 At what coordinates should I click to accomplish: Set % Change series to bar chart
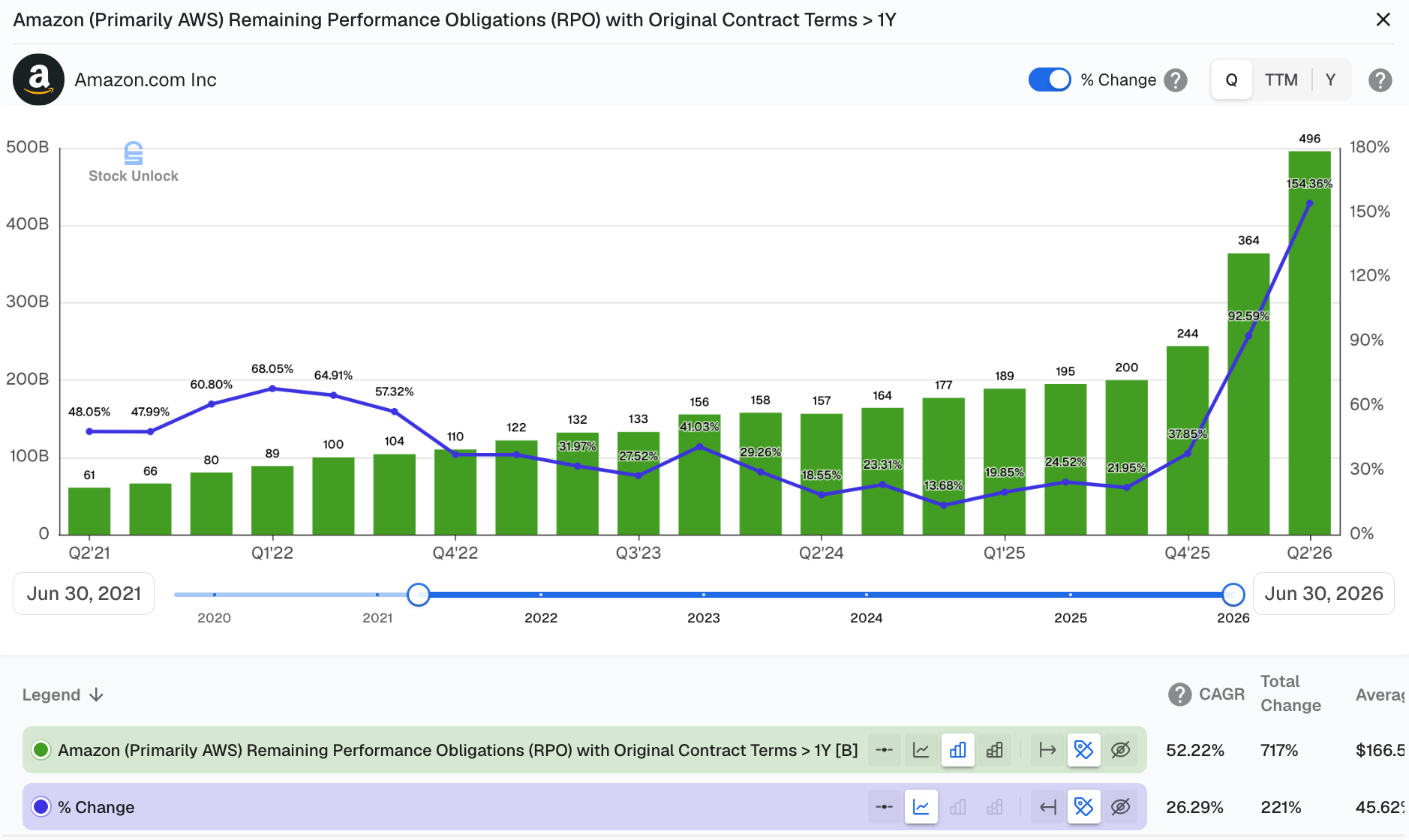pos(958,807)
